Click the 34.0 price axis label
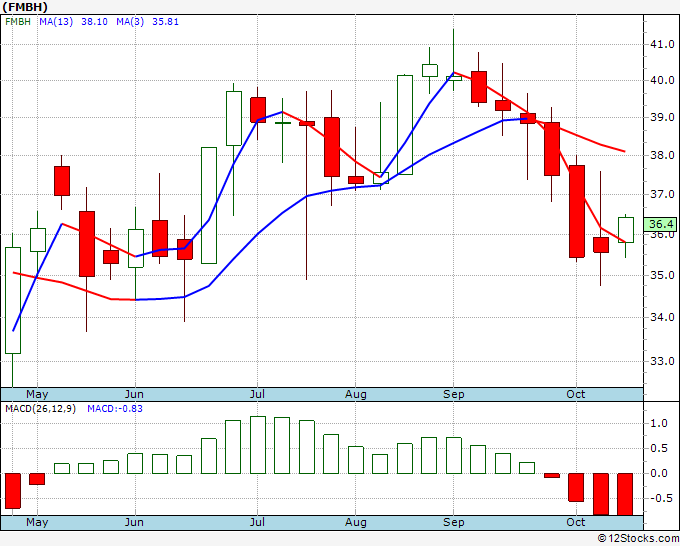Image resolution: width=680 pixels, height=546 pixels. pos(662,317)
